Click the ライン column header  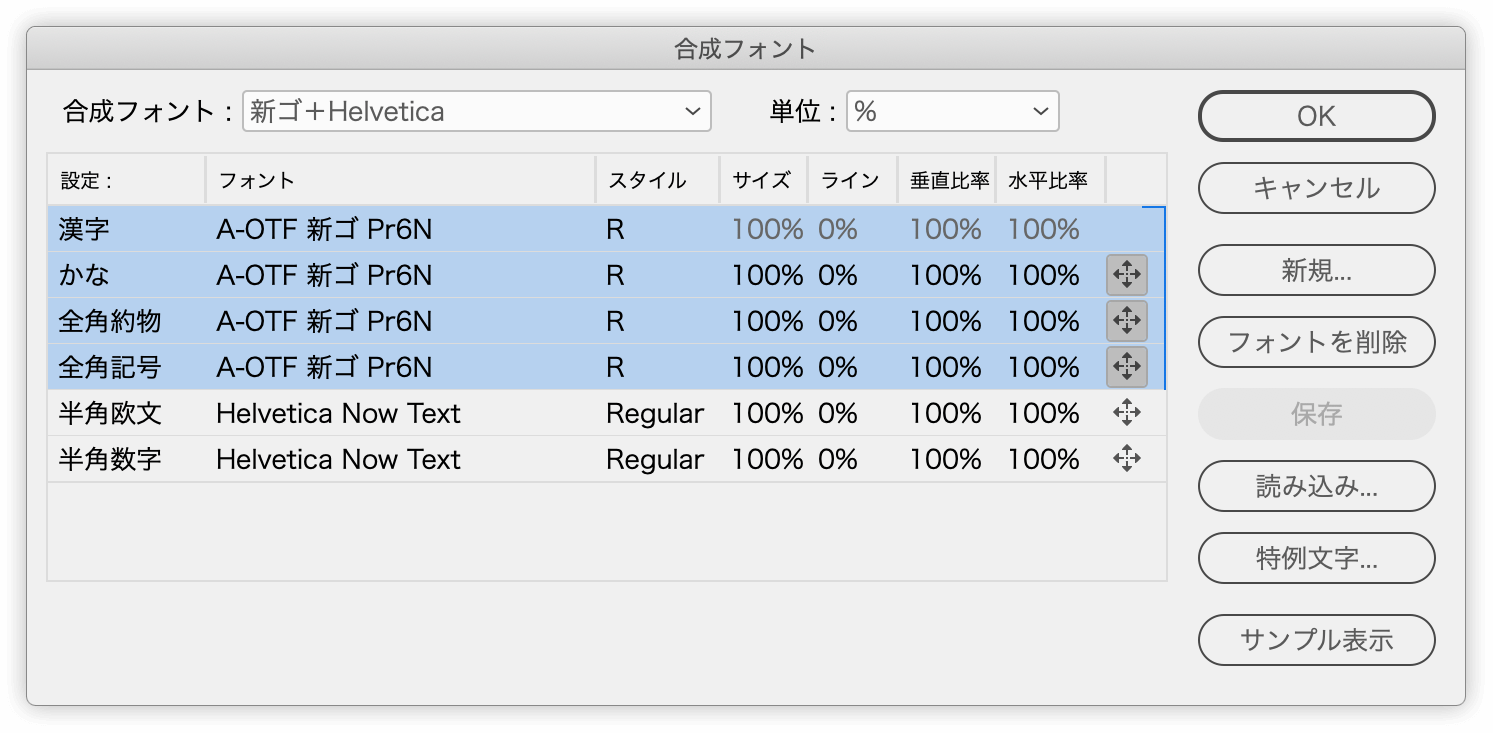coord(852,180)
